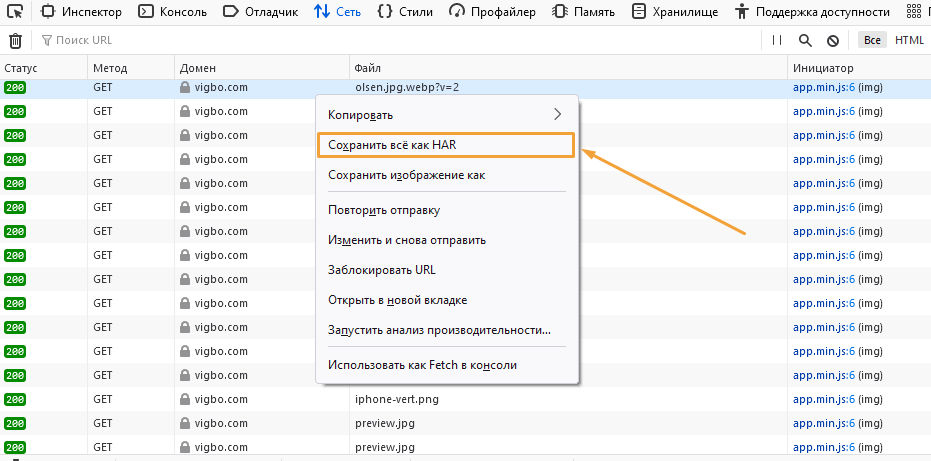Pause network recording with pause icon
The width and height of the screenshot is (931, 461).
(x=777, y=40)
